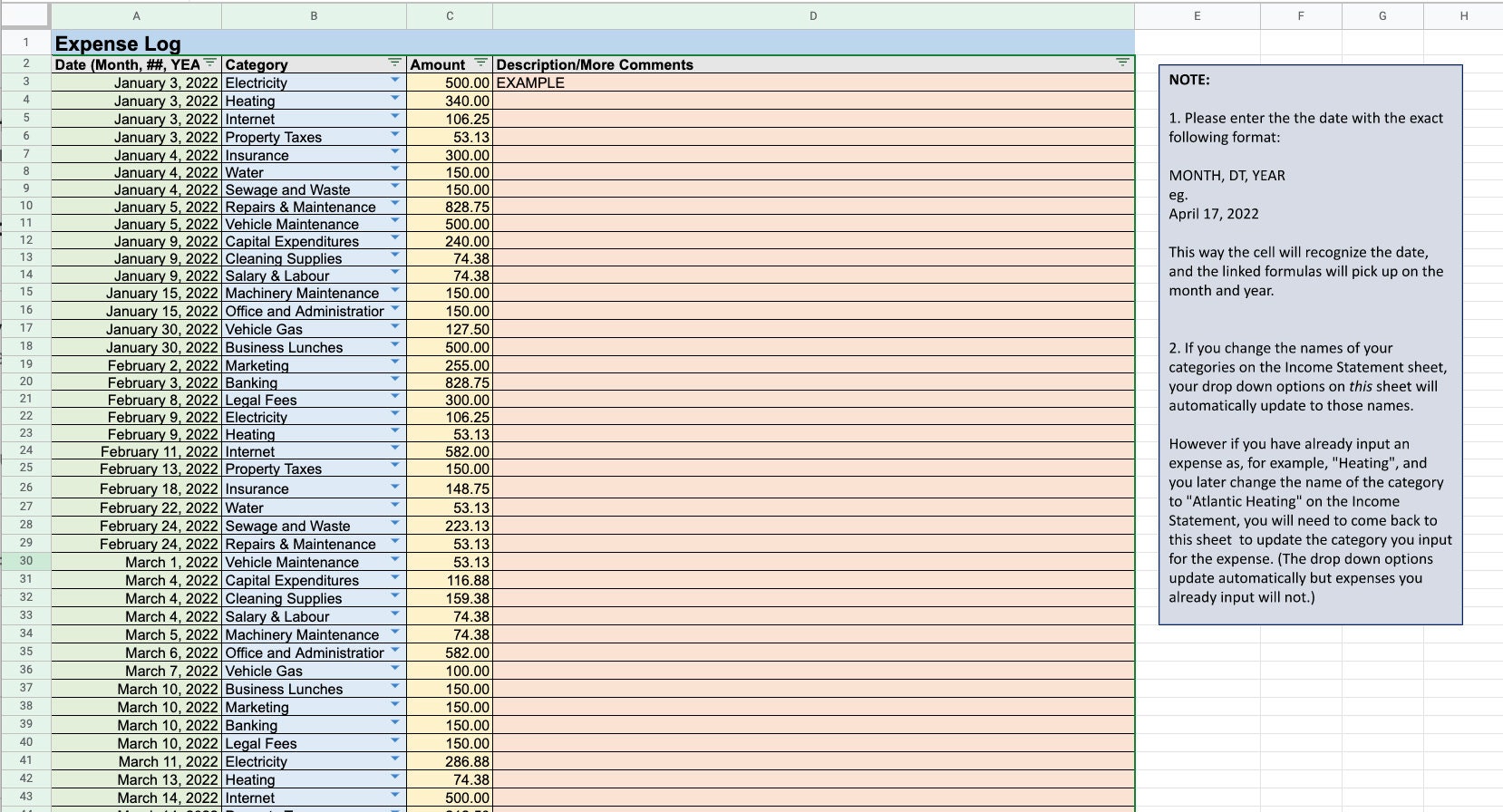Select the Capital Expenditures cell in row 12

point(314,241)
